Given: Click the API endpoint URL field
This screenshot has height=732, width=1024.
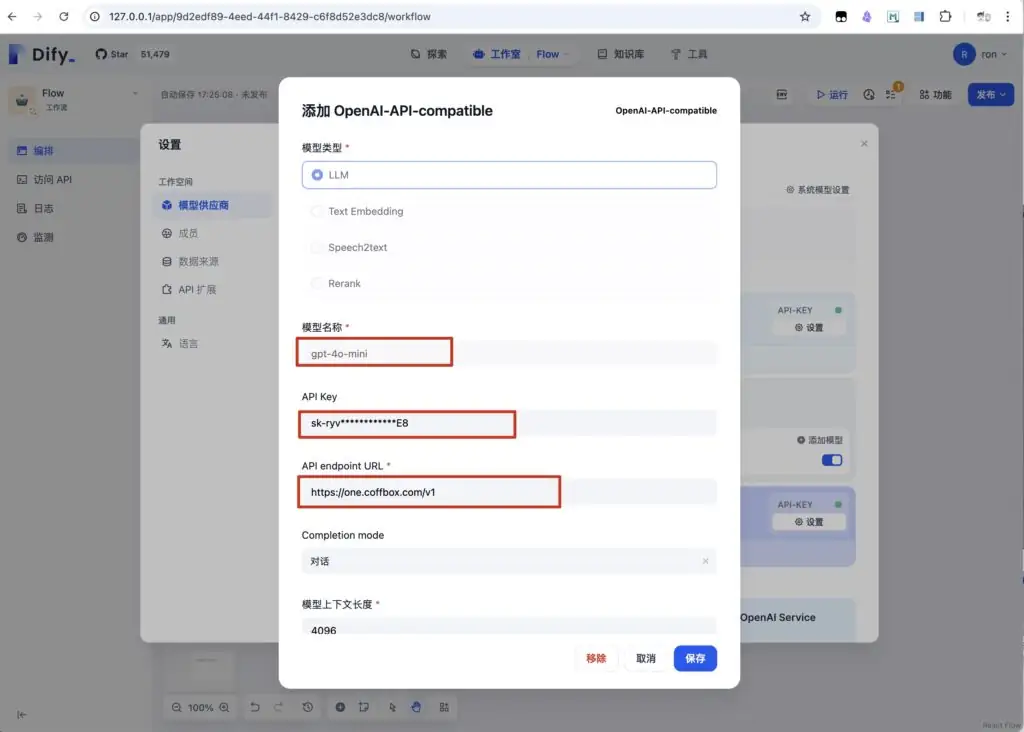Looking at the screenshot, I should coord(509,492).
